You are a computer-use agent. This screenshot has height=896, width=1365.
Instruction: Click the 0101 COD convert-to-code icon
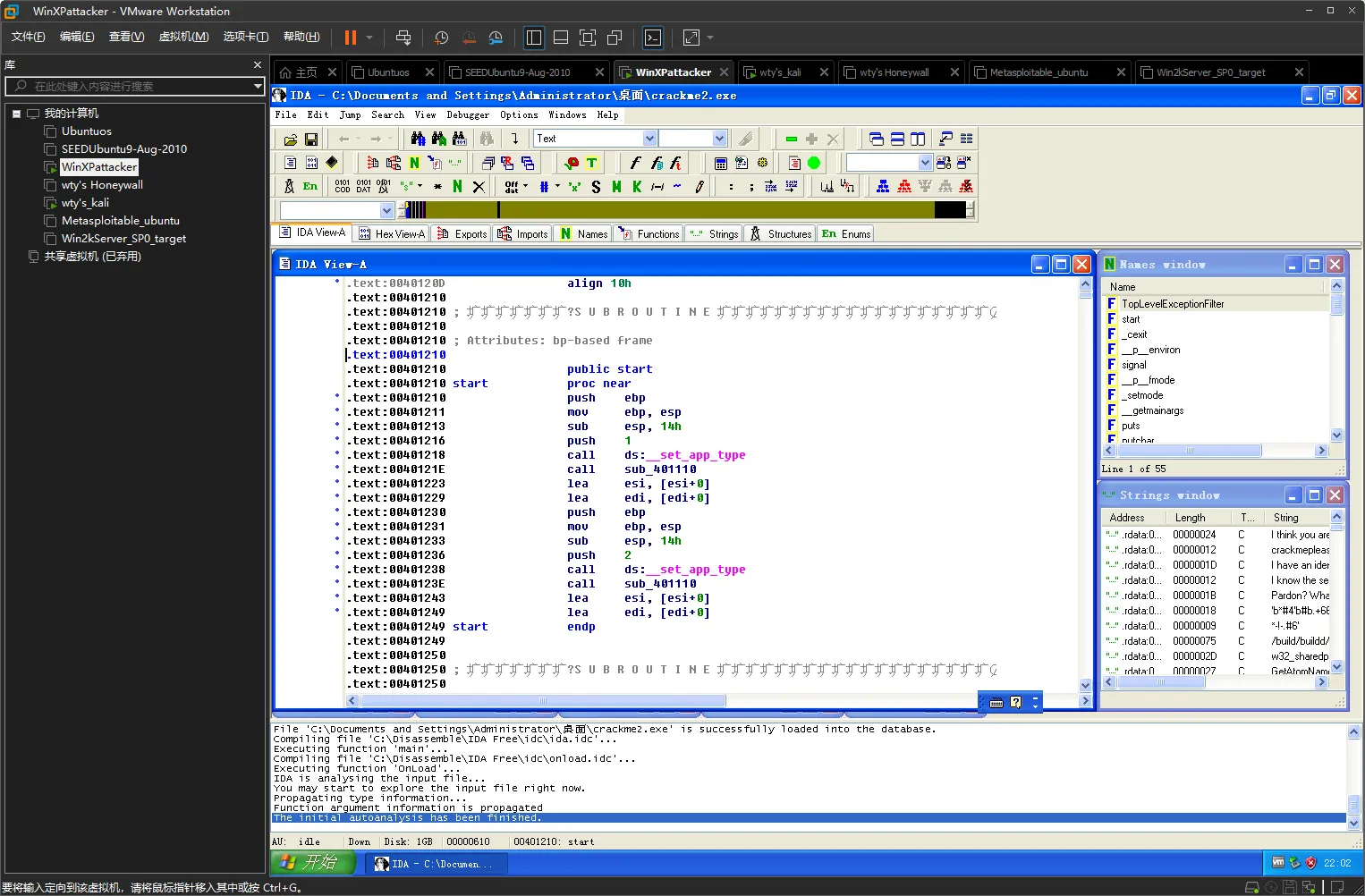343,186
